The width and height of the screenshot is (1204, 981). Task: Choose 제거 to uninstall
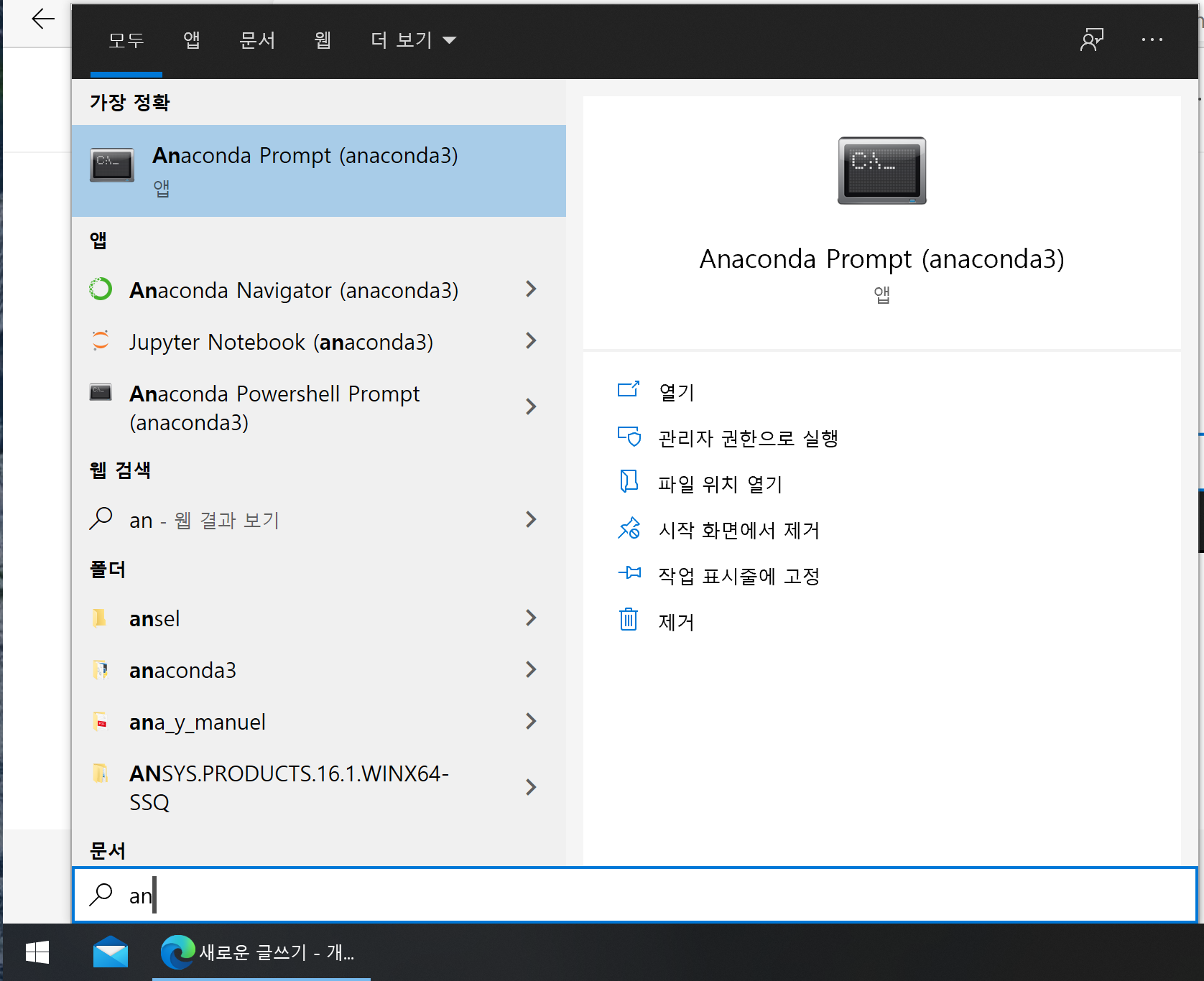(677, 622)
